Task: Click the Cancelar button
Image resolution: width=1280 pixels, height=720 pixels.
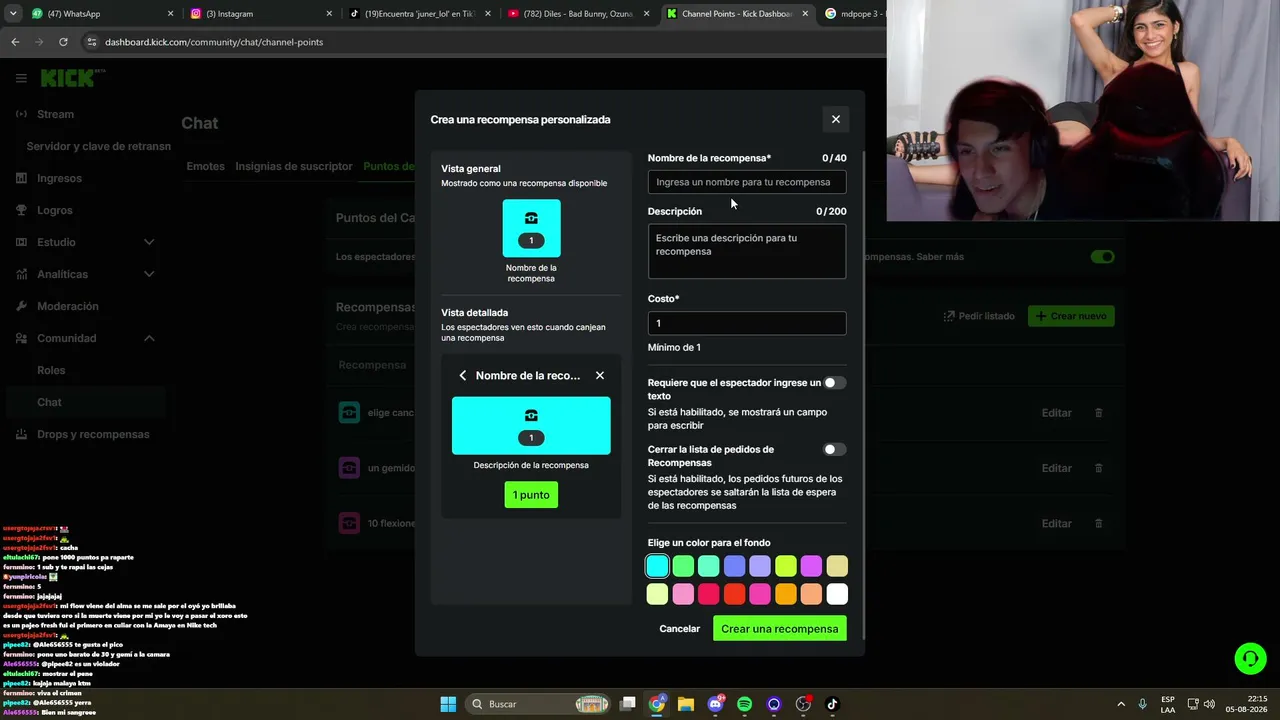Action: tap(680, 629)
